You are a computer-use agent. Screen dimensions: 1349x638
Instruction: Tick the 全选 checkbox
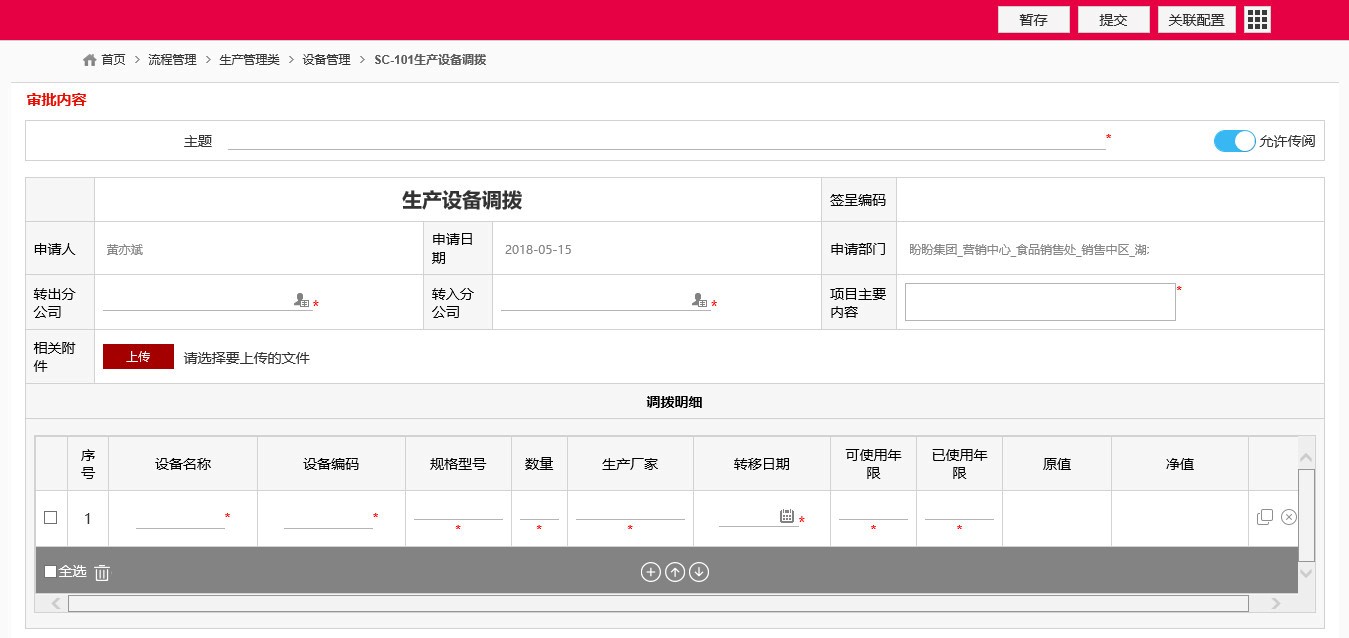(51, 572)
